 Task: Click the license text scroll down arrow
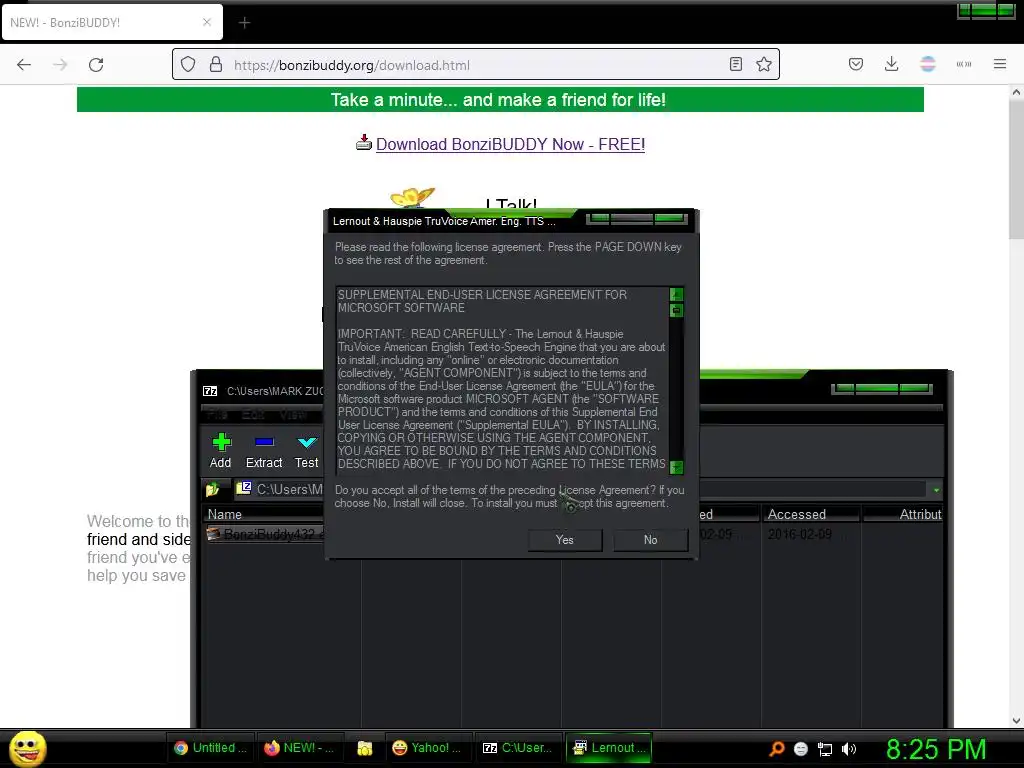click(x=677, y=467)
